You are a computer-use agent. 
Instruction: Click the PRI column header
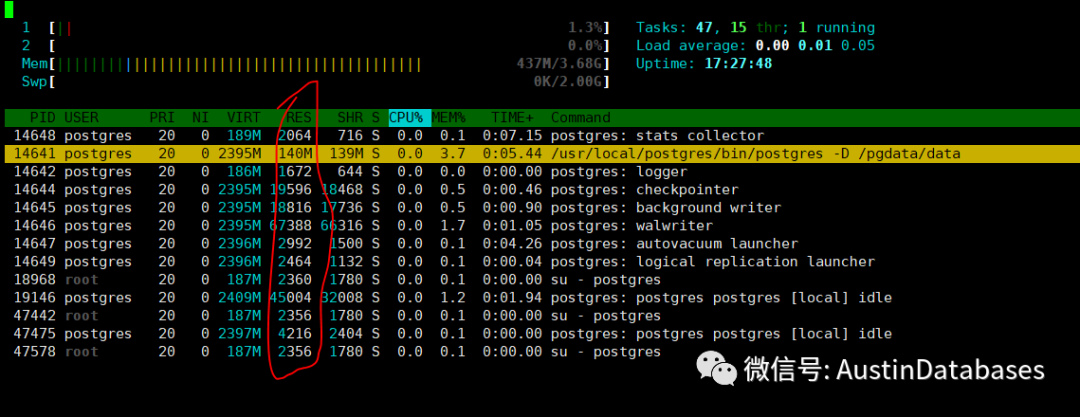pos(162,118)
